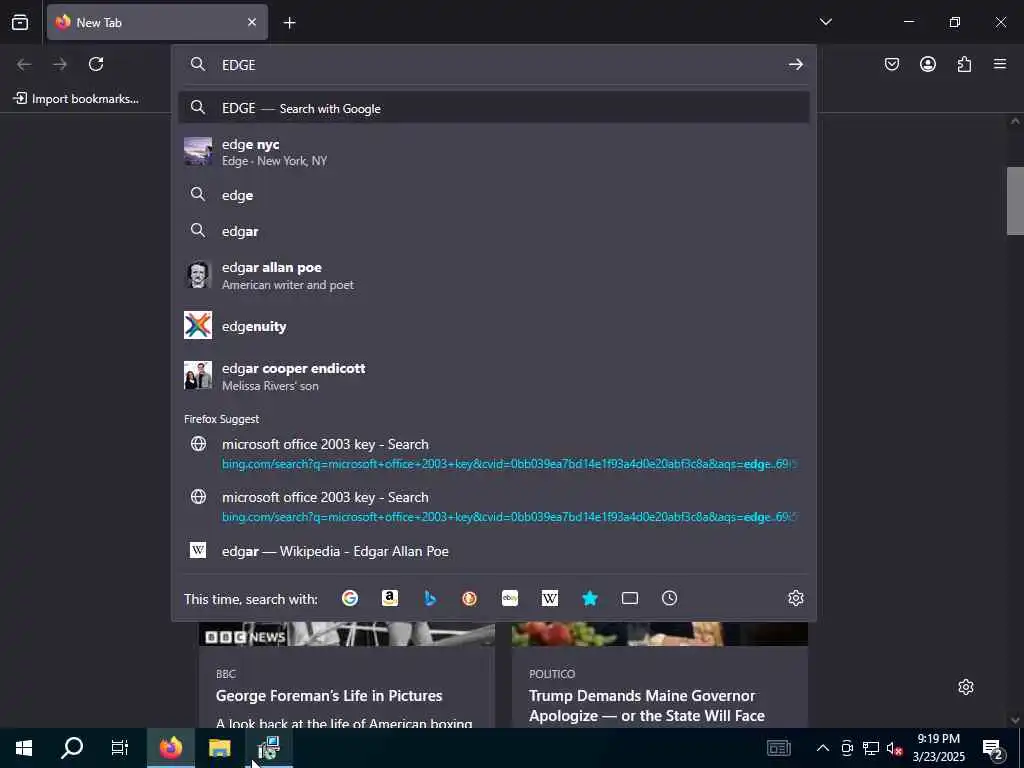Open a new tab with the plus button
The width and height of the screenshot is (1024, 768).
(289, 23)
